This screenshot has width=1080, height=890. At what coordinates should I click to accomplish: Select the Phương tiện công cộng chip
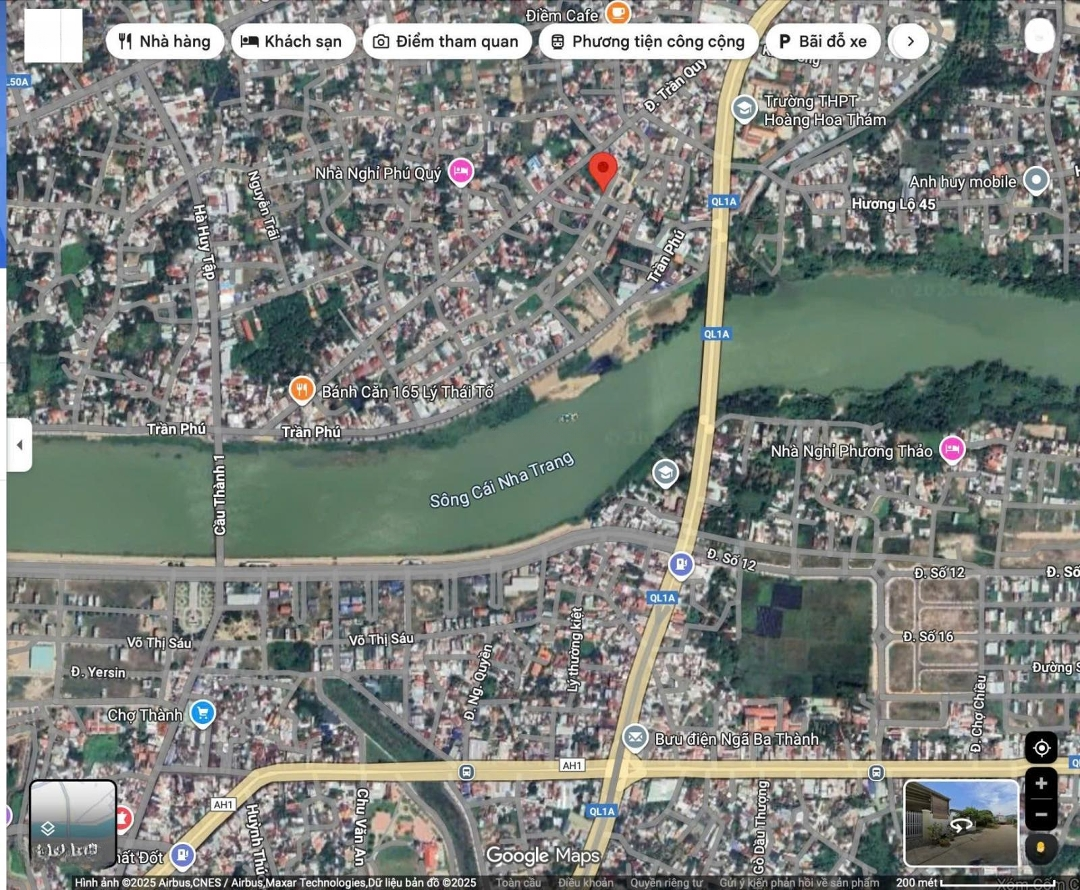pyautogui.click(x=648, y=42)
